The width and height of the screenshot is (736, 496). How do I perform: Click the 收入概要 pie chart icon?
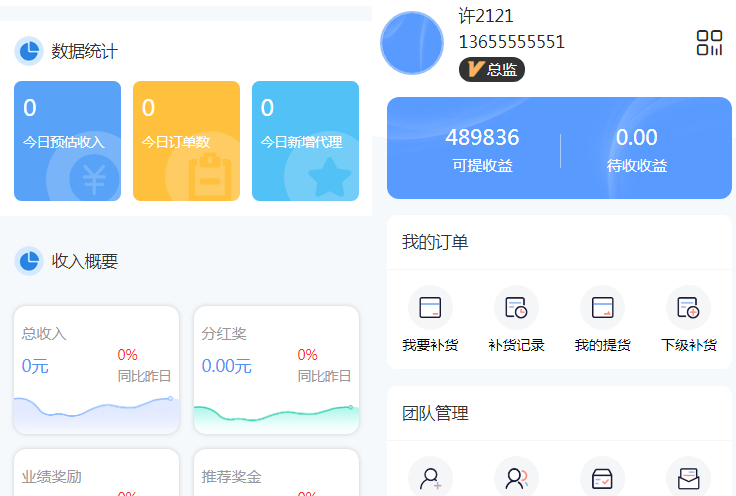coord(29,261)
